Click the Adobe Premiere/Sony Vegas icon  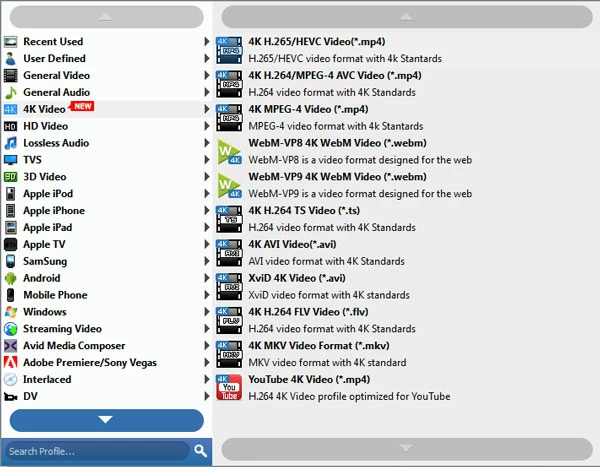[10, 363]
